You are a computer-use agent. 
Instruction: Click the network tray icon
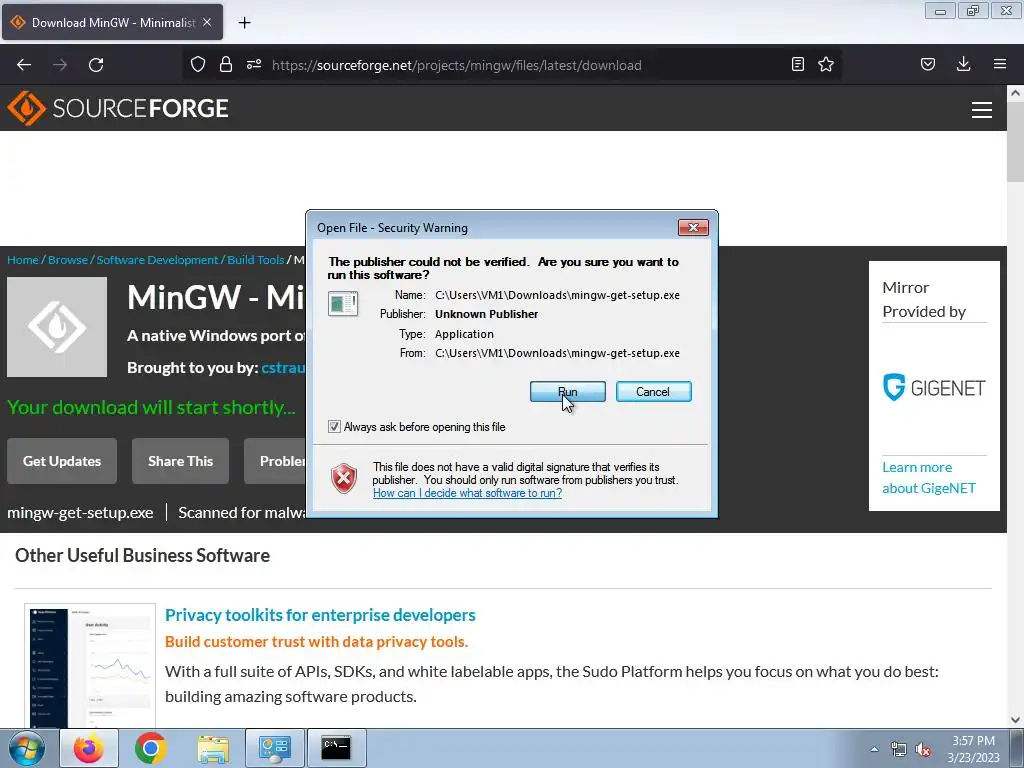coord(899,750)
